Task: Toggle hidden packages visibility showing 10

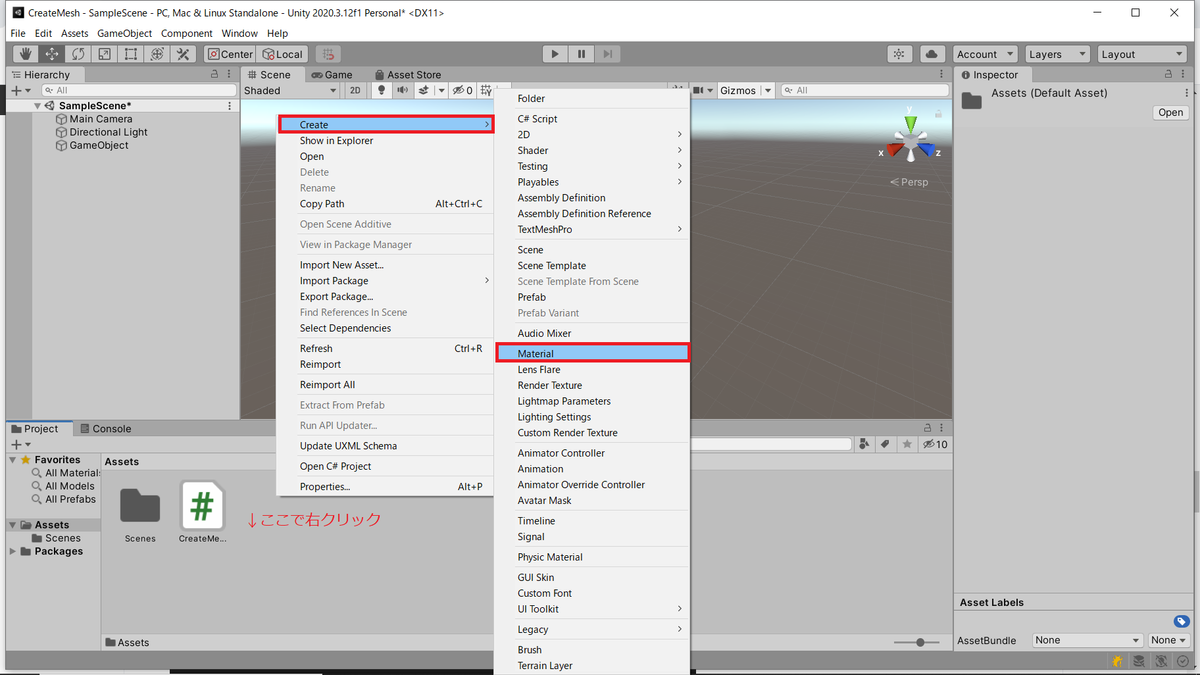Action: click(x=935, y=444)
